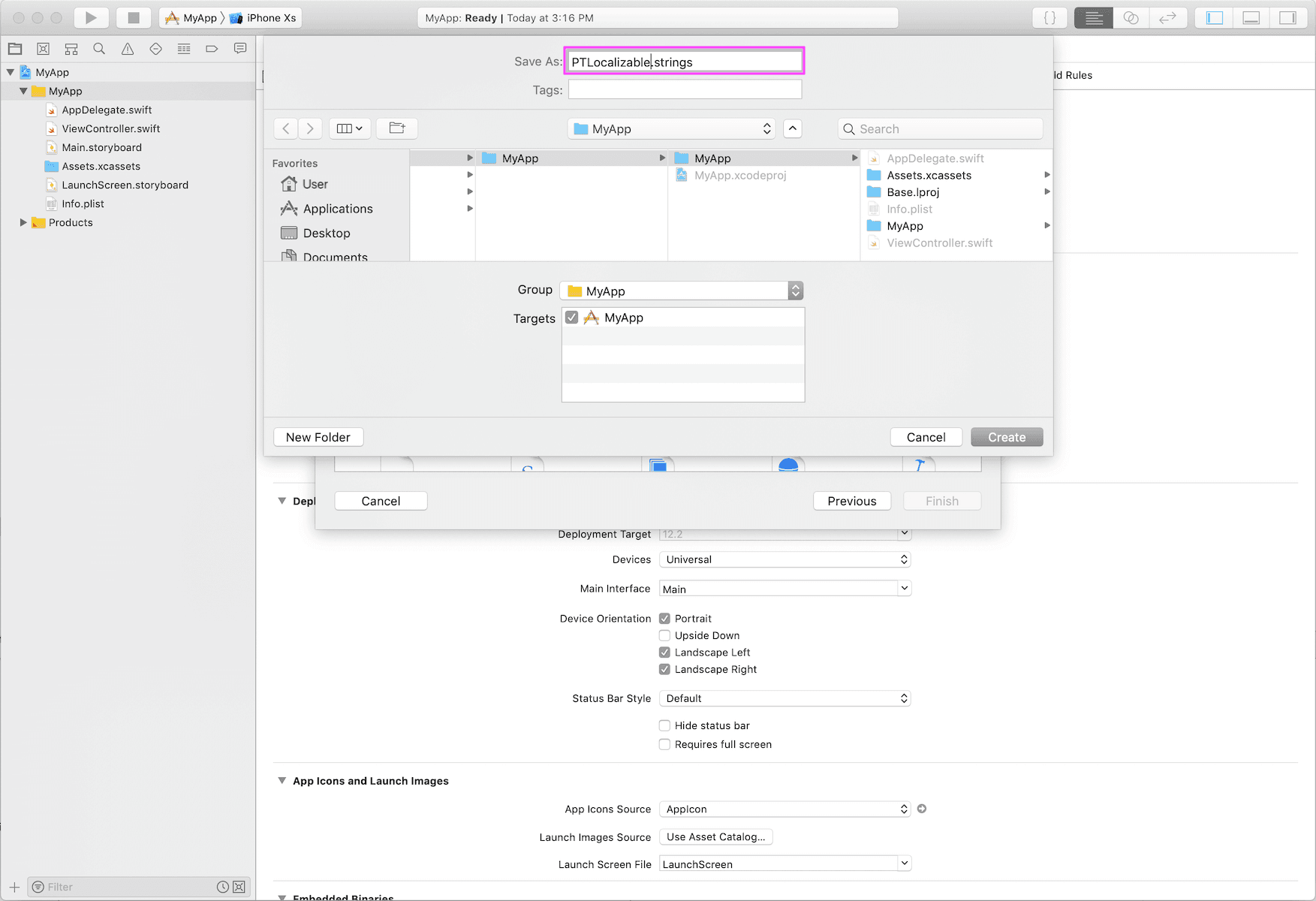The height and width of the screenshot is (901, 1316).
Task: Open the Find navigator magnifier icon
Action: tap(99, 49)
